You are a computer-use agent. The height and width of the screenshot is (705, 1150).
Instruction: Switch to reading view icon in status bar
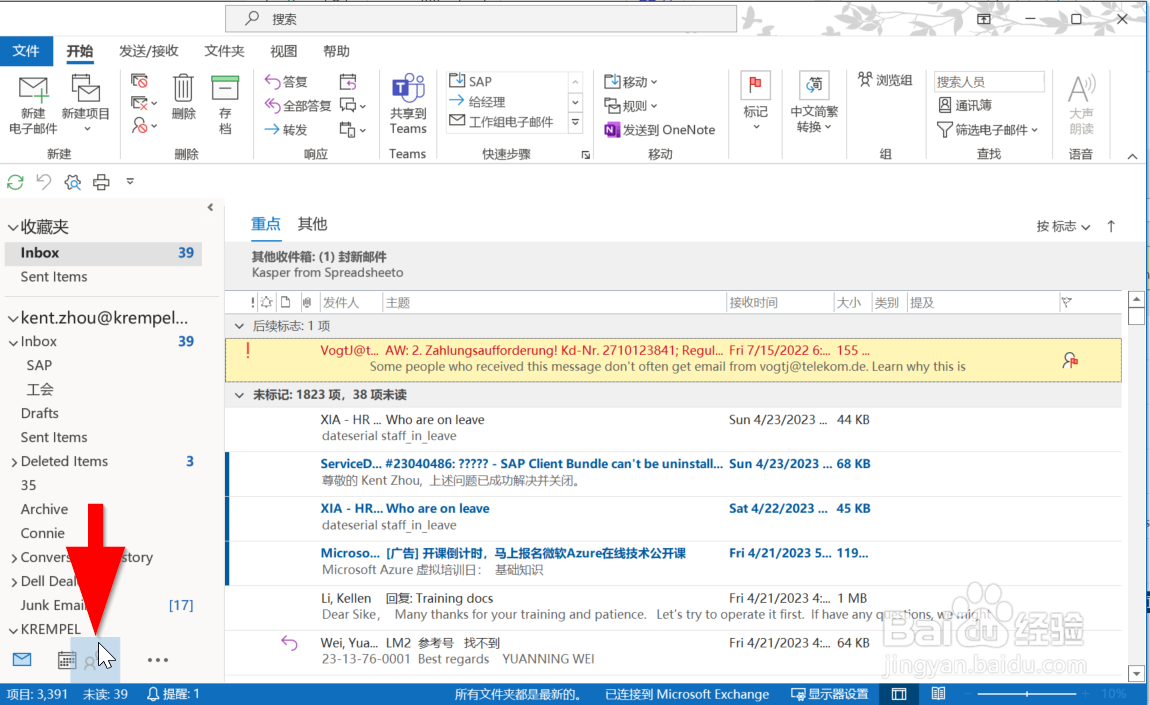938,694
